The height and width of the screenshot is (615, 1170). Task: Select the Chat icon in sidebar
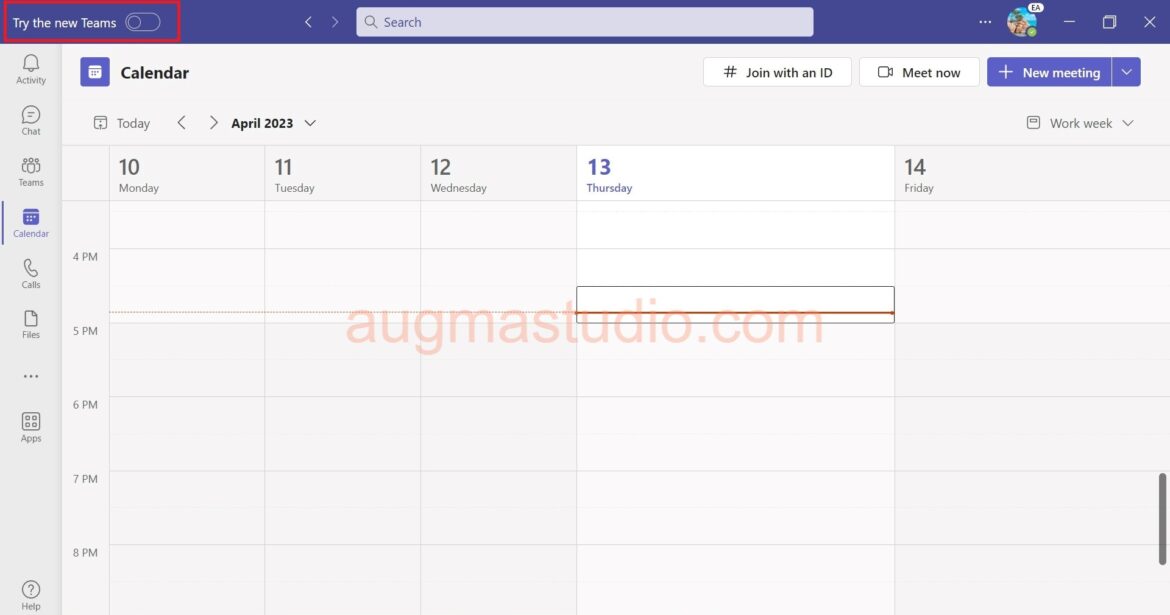[30, 119]
